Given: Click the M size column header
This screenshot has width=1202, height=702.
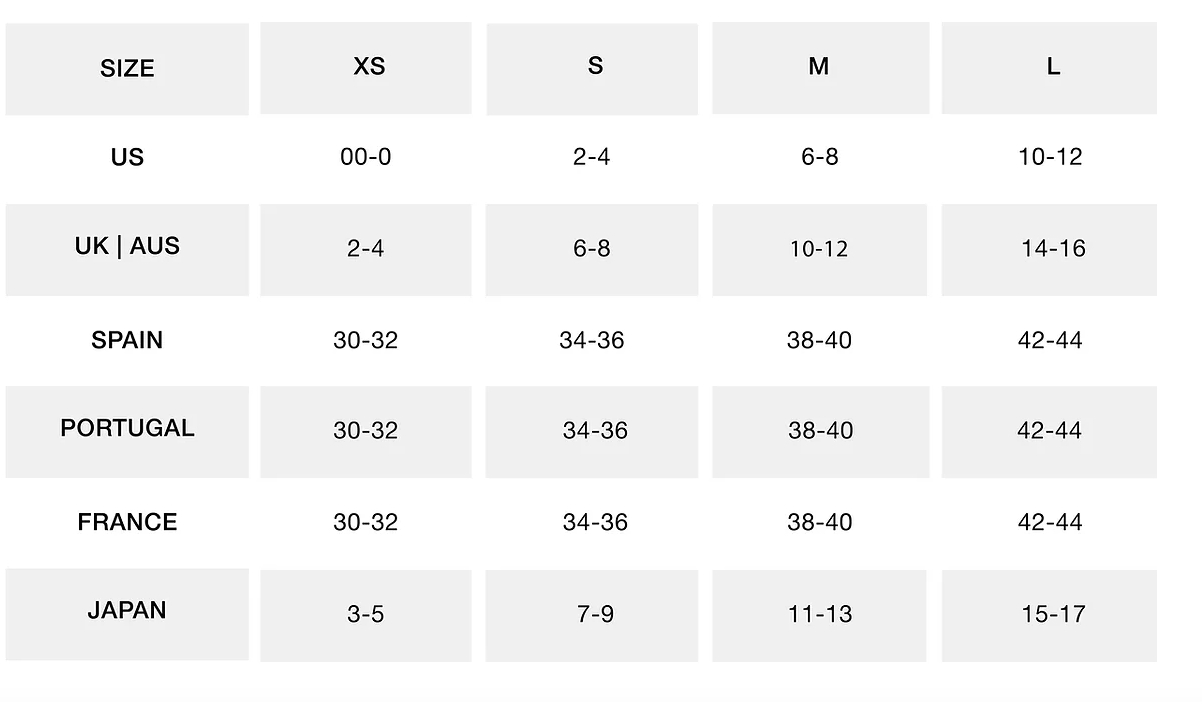Looking at the screenshot, I should 820,68.
